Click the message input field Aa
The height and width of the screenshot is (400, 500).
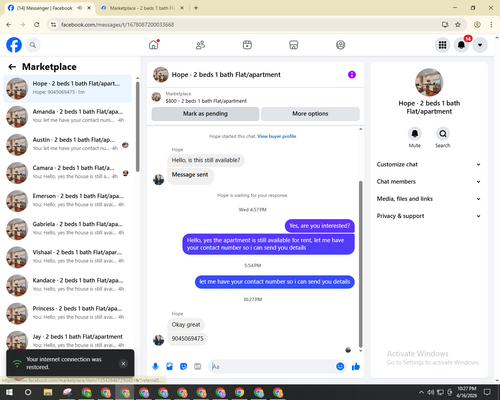pos(272,367)
